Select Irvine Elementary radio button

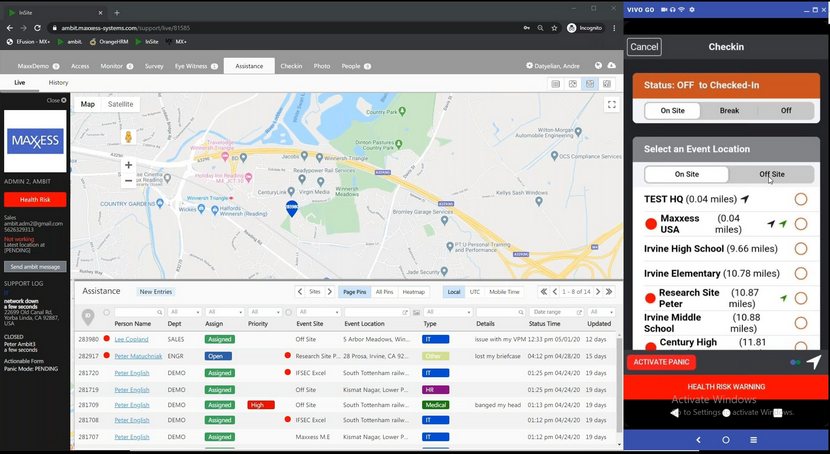click(x=801, y=274)
